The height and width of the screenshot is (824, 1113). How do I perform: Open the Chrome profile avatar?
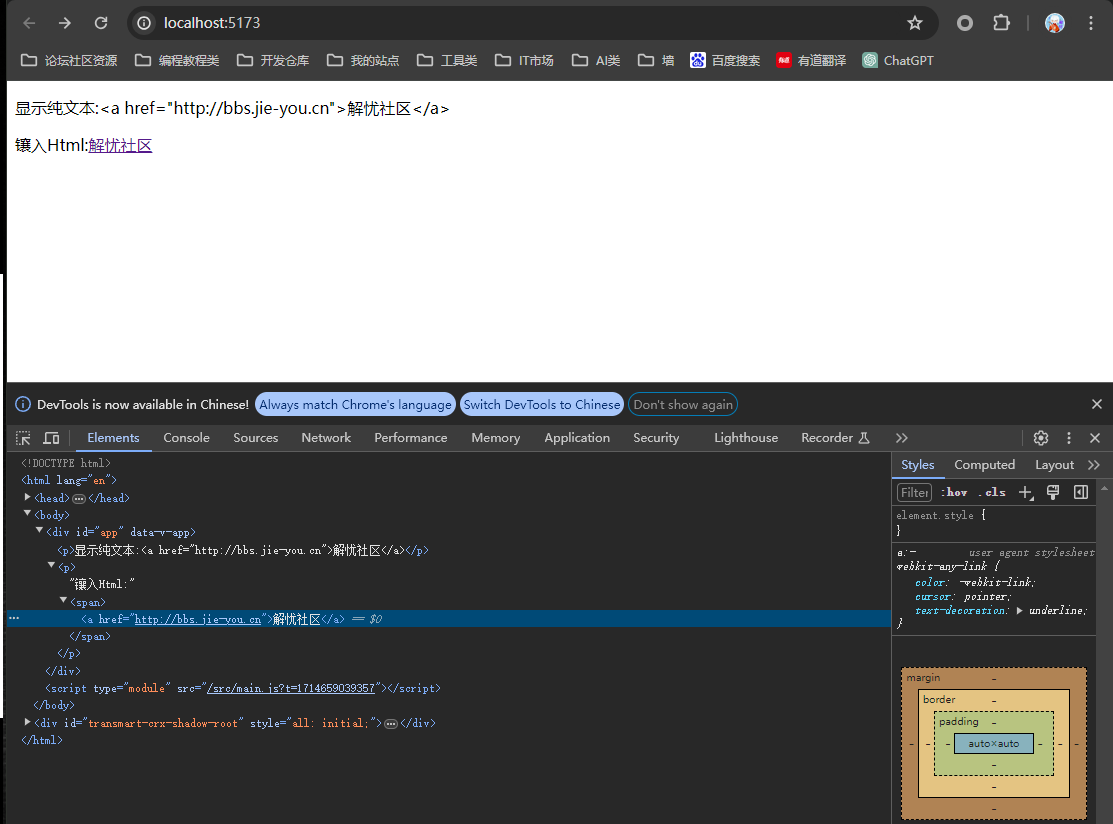[x=1055, y=23]
